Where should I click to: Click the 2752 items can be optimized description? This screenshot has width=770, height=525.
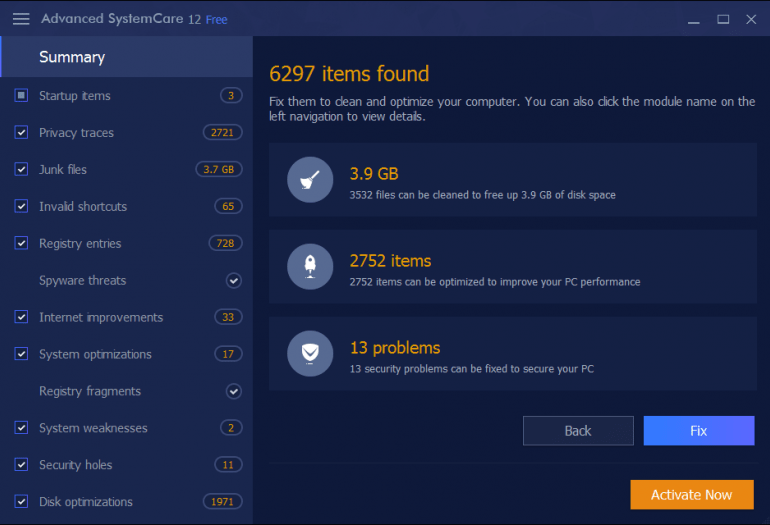(495, 282)
